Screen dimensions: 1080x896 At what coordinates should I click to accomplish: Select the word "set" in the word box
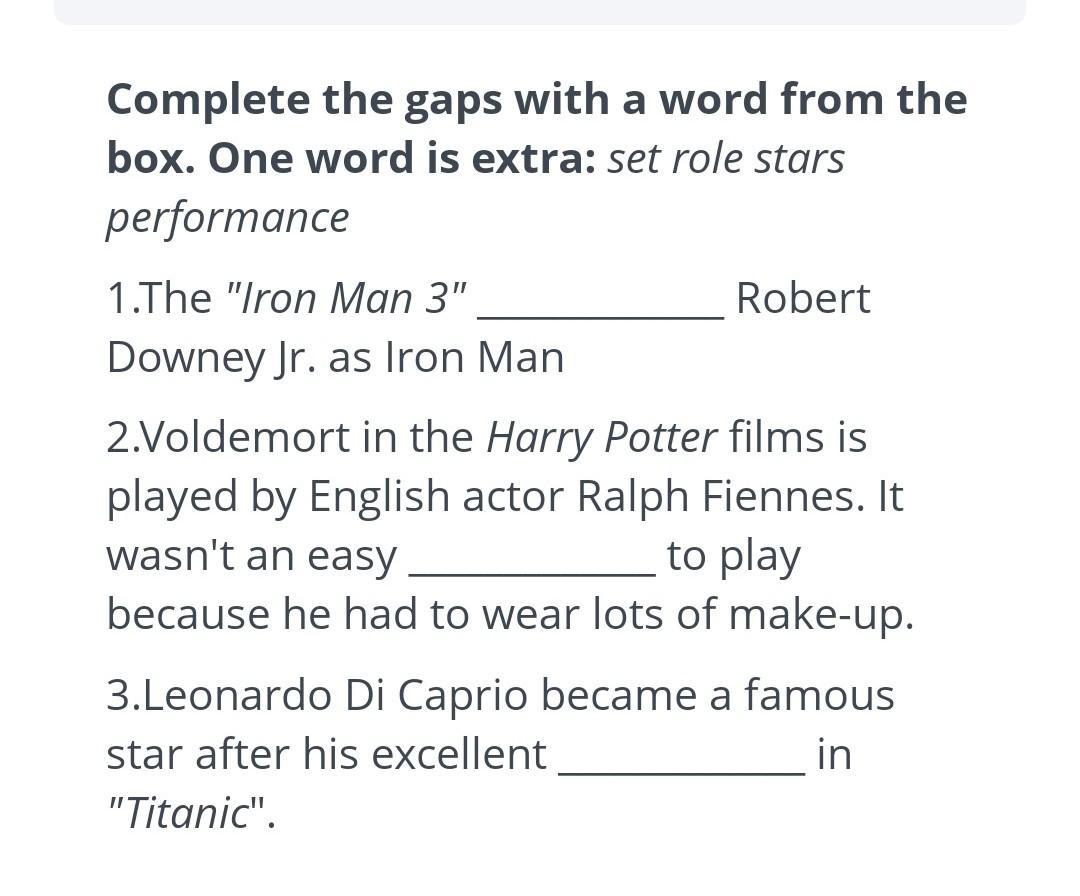[x=632, y=159]
